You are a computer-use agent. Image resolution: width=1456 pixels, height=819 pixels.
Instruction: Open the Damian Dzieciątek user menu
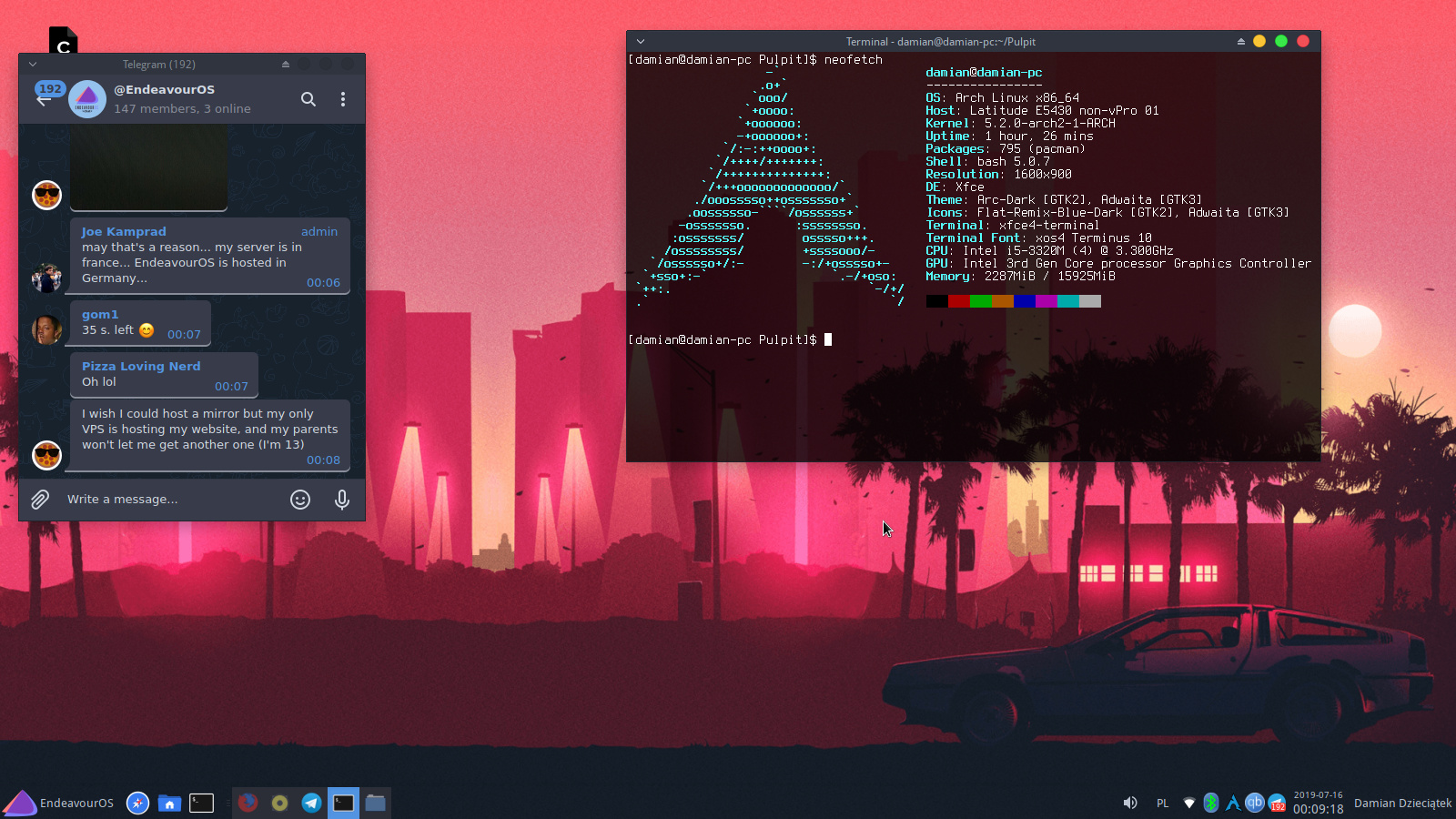(x=1402, y=803)
